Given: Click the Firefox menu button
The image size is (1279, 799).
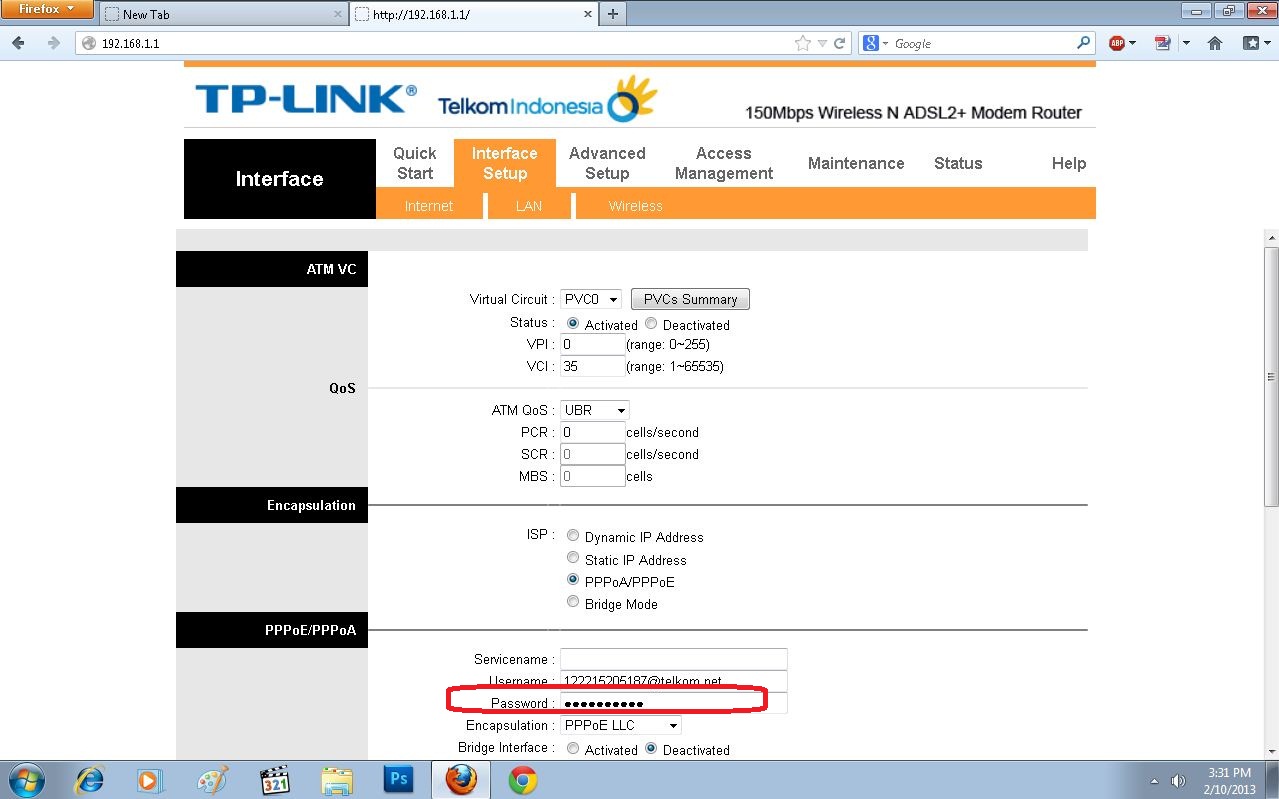Looking at the screenshot, I should [47, 9].
